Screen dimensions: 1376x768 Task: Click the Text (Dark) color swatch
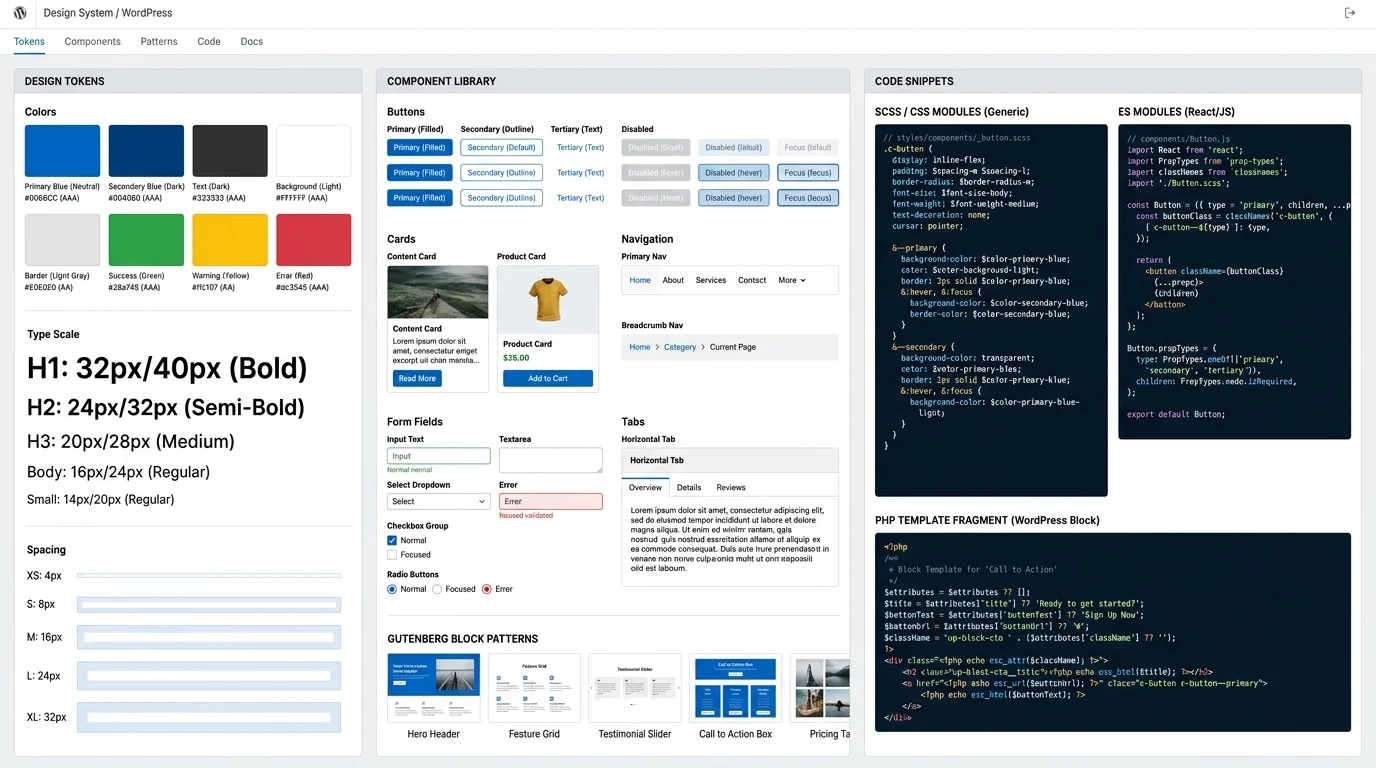(230, 151)
